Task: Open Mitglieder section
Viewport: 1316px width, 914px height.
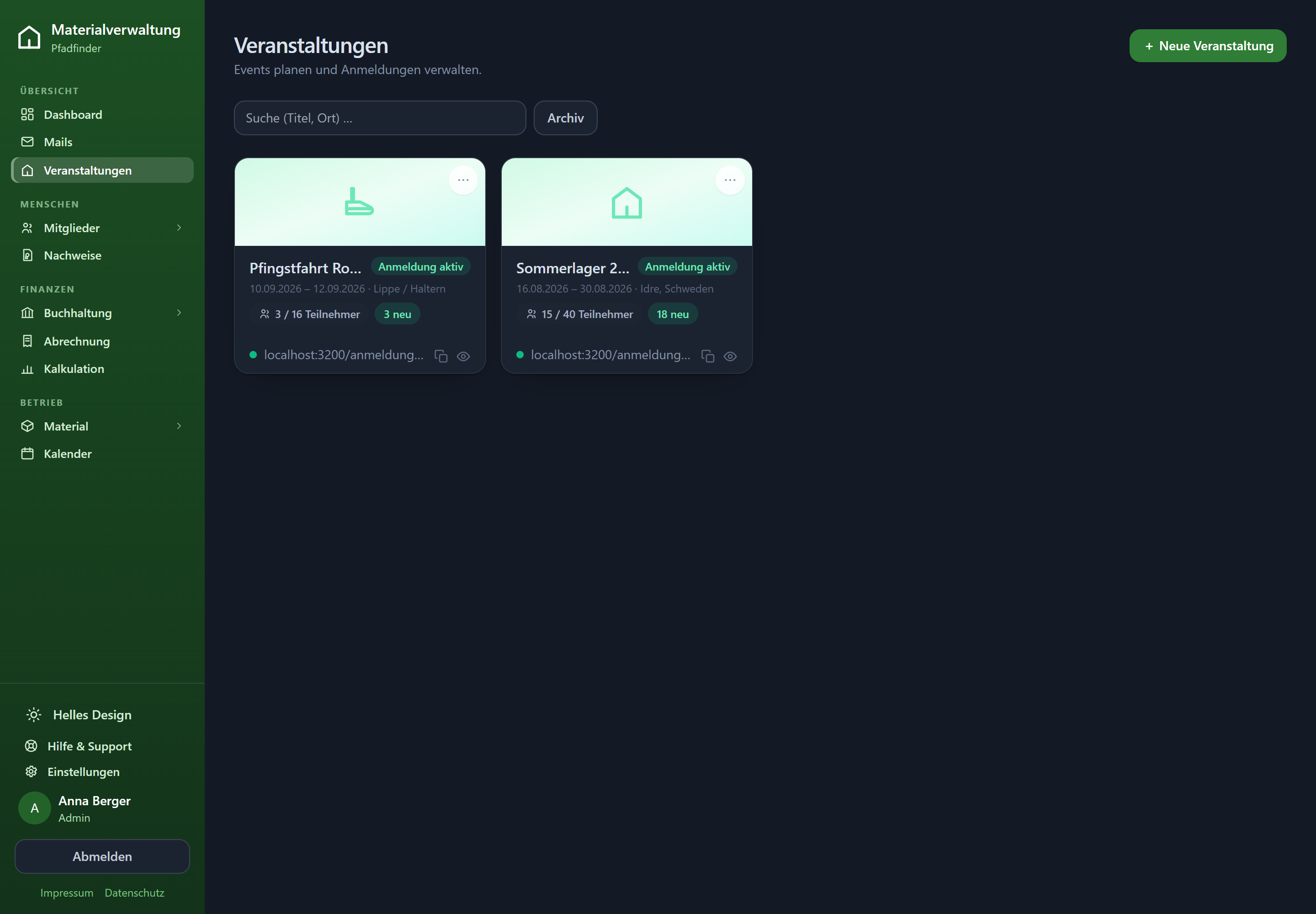Action: 102,228
